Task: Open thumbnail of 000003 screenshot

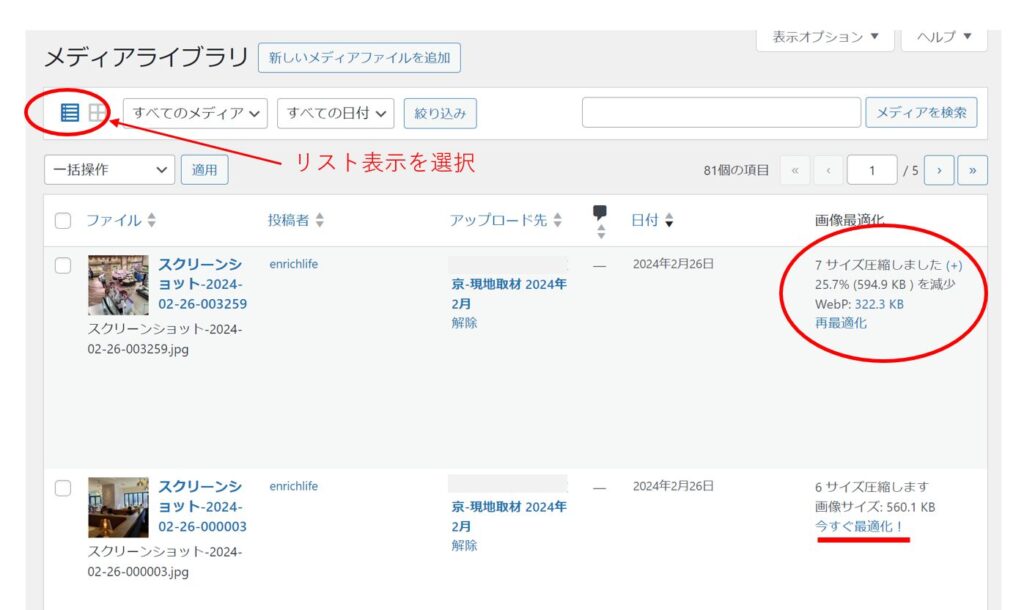Action: click(118, 507)
